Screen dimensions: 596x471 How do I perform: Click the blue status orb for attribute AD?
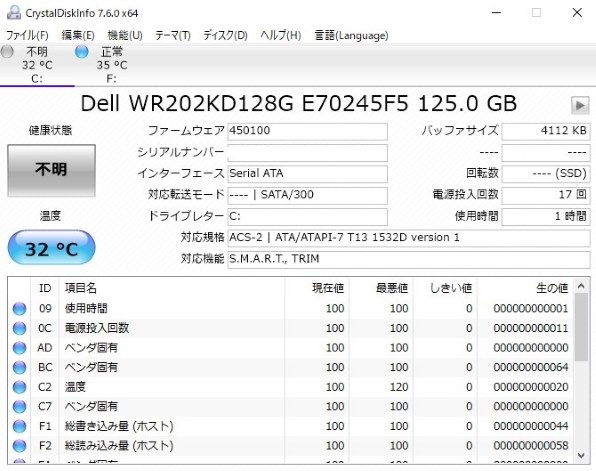pyautogui.click(x=19, y=348)
